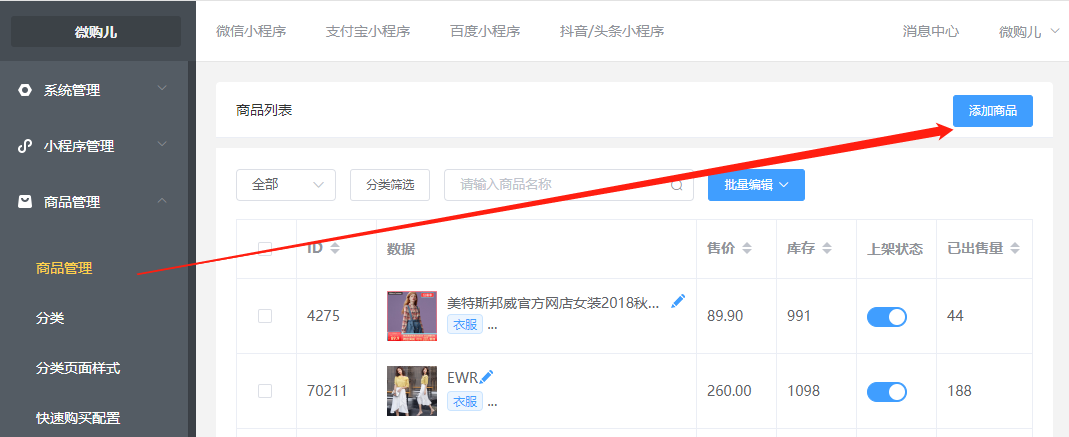This screenshot has width=1069, height=437.
Task: Click the 添加商品 button
Action: point(993,110)
